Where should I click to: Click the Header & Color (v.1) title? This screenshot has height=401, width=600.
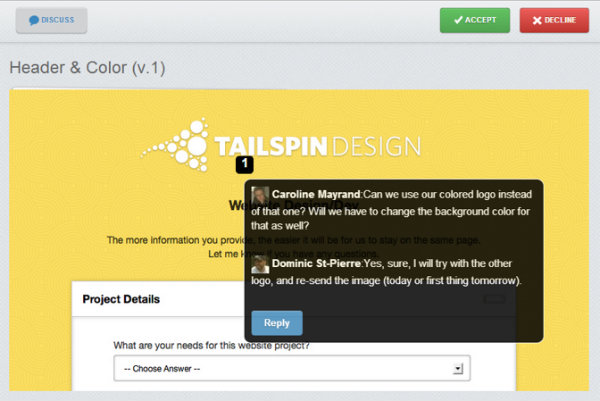coord(87,68)
